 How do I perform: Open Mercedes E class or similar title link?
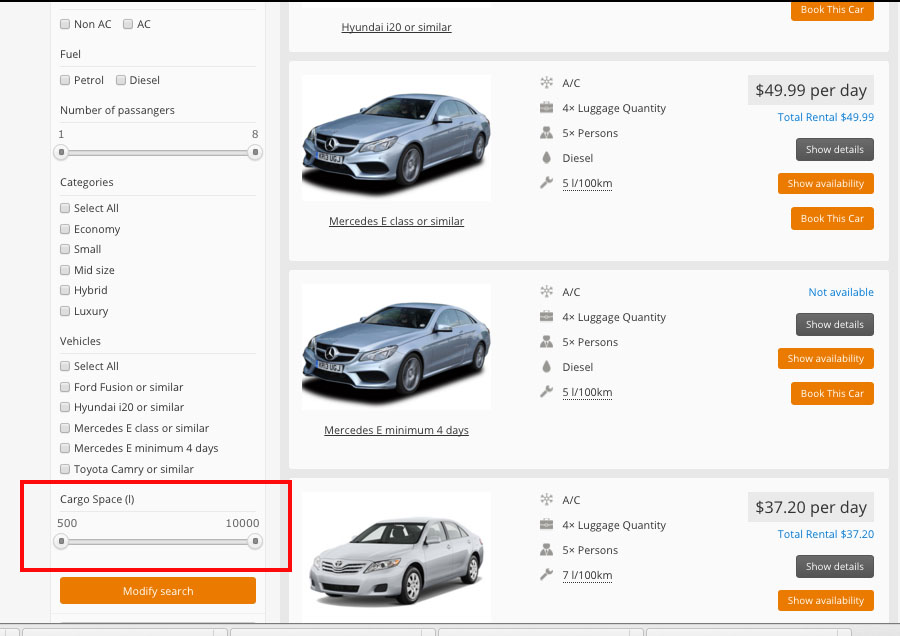point(396,221)
